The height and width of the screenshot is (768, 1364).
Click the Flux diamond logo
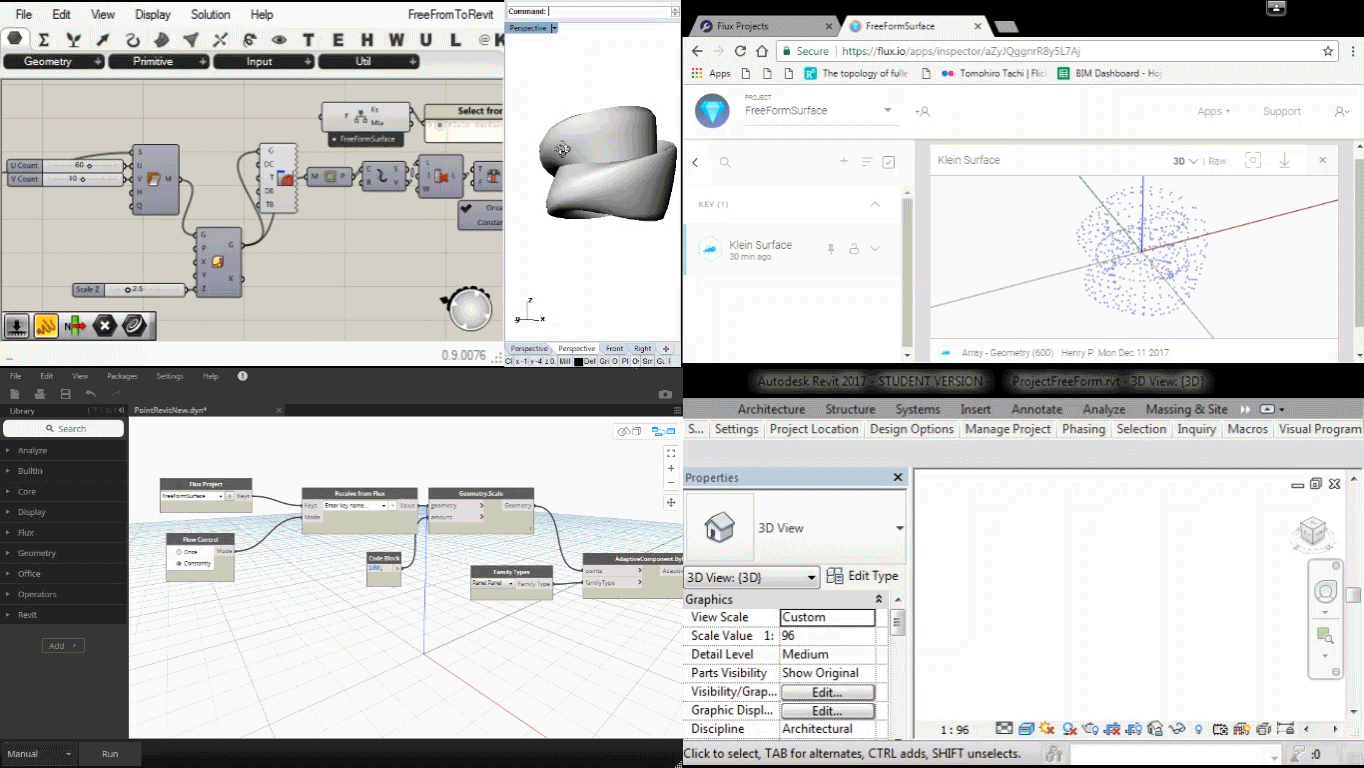(713, 110)
